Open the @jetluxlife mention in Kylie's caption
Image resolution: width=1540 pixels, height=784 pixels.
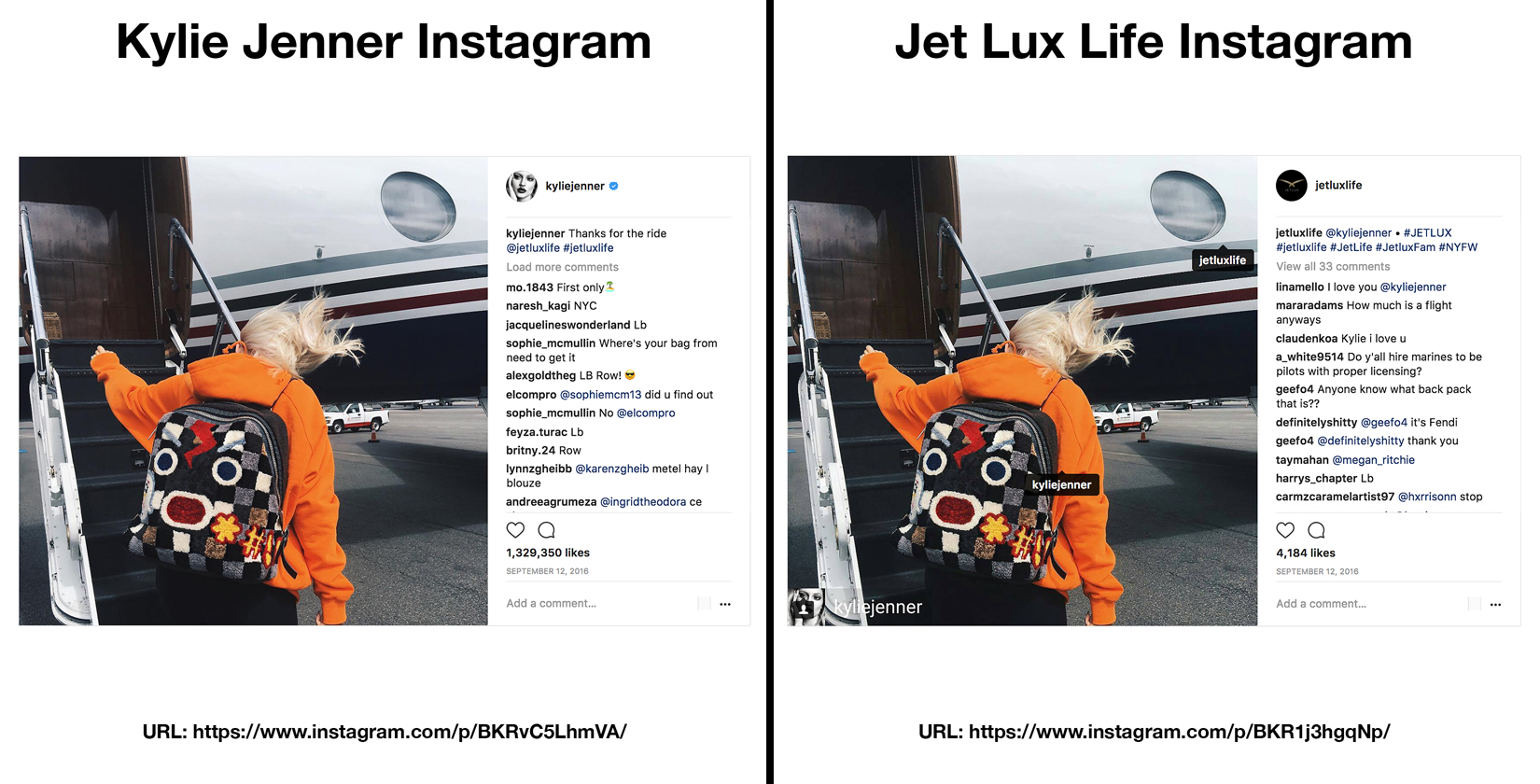point(533,248)
